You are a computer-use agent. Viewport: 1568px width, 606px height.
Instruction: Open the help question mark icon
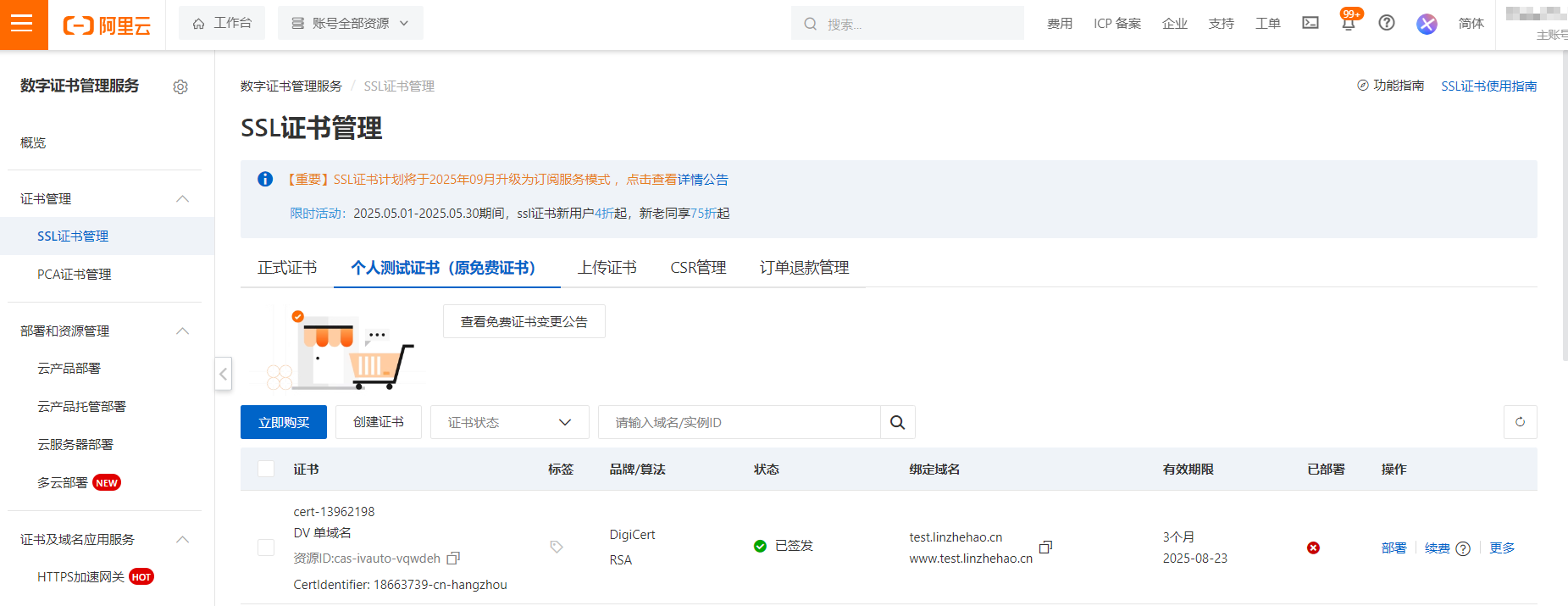1387,23
